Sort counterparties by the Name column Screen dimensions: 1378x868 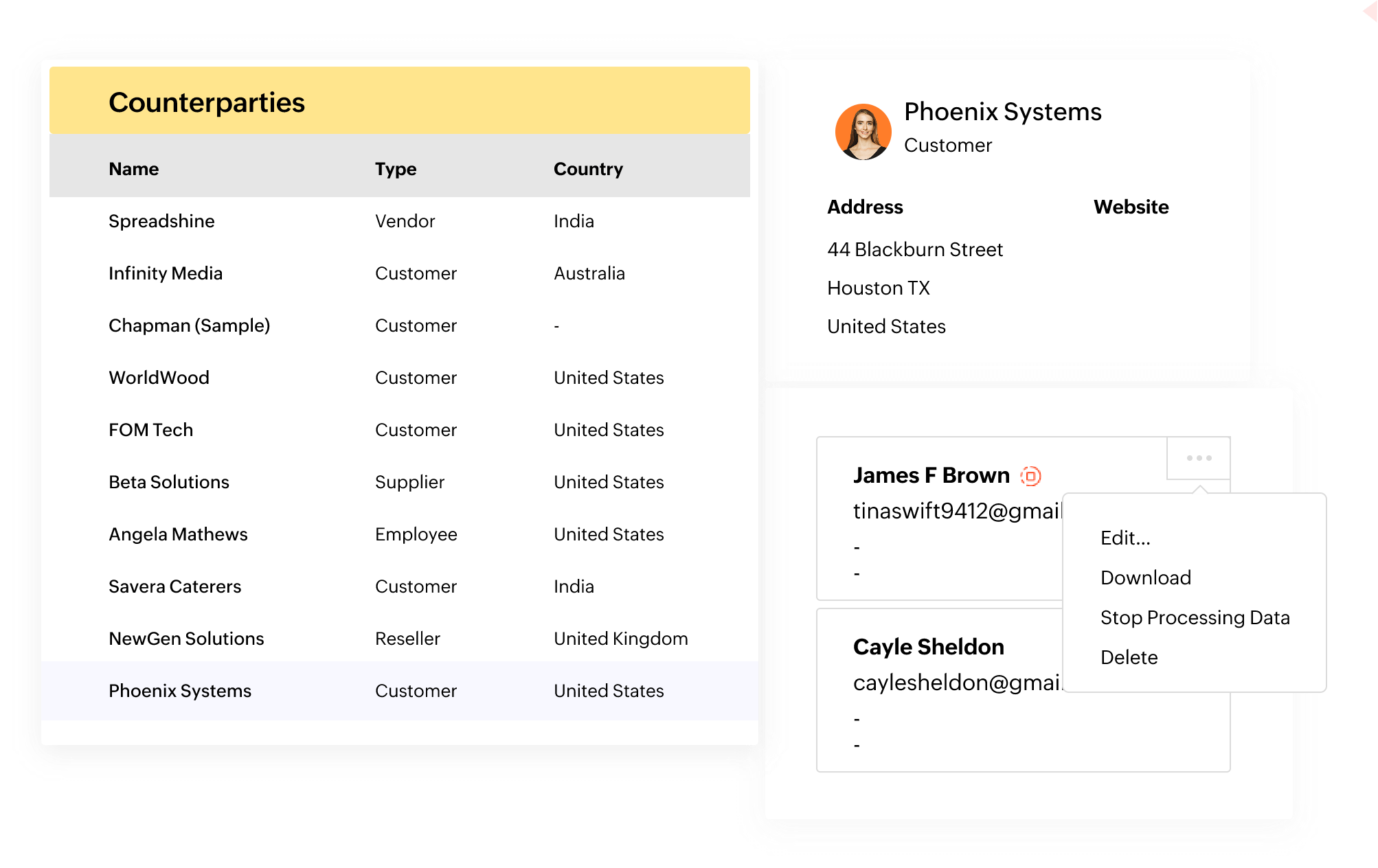[x=133, y=168]
